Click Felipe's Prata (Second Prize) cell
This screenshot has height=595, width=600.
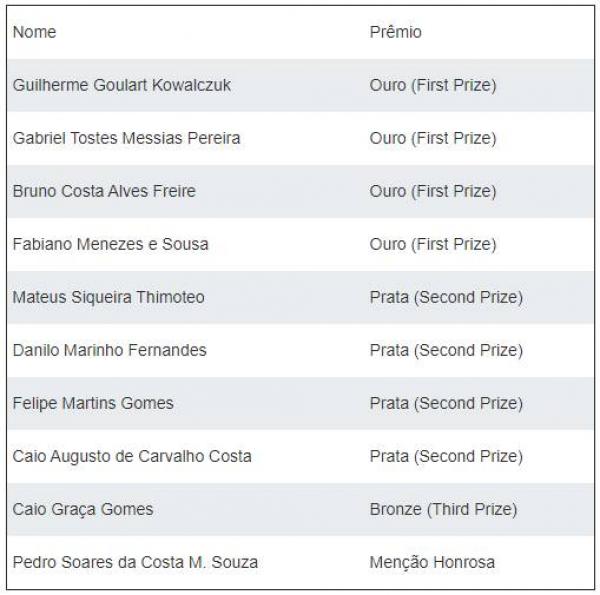446,403
